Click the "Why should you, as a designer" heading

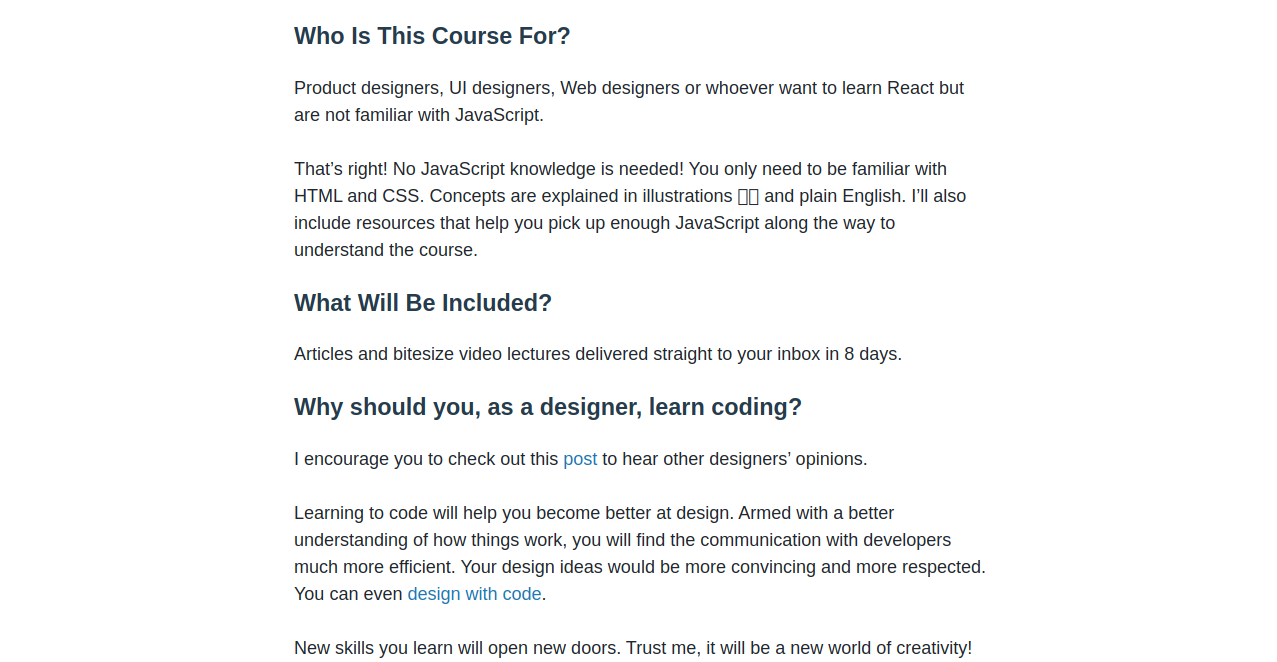pyautogui.click(x=548, y=407)
